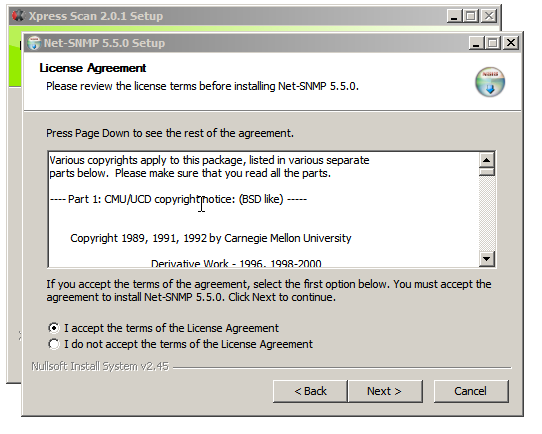
Task: Click the license scrollbar down arrow
Action: (487, 258)
